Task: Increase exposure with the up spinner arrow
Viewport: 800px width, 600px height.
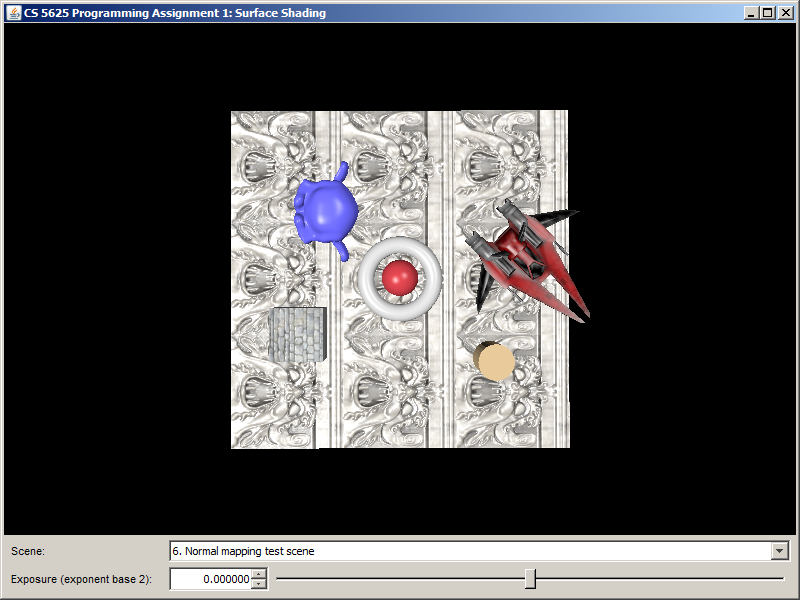Action: point(260,574)
